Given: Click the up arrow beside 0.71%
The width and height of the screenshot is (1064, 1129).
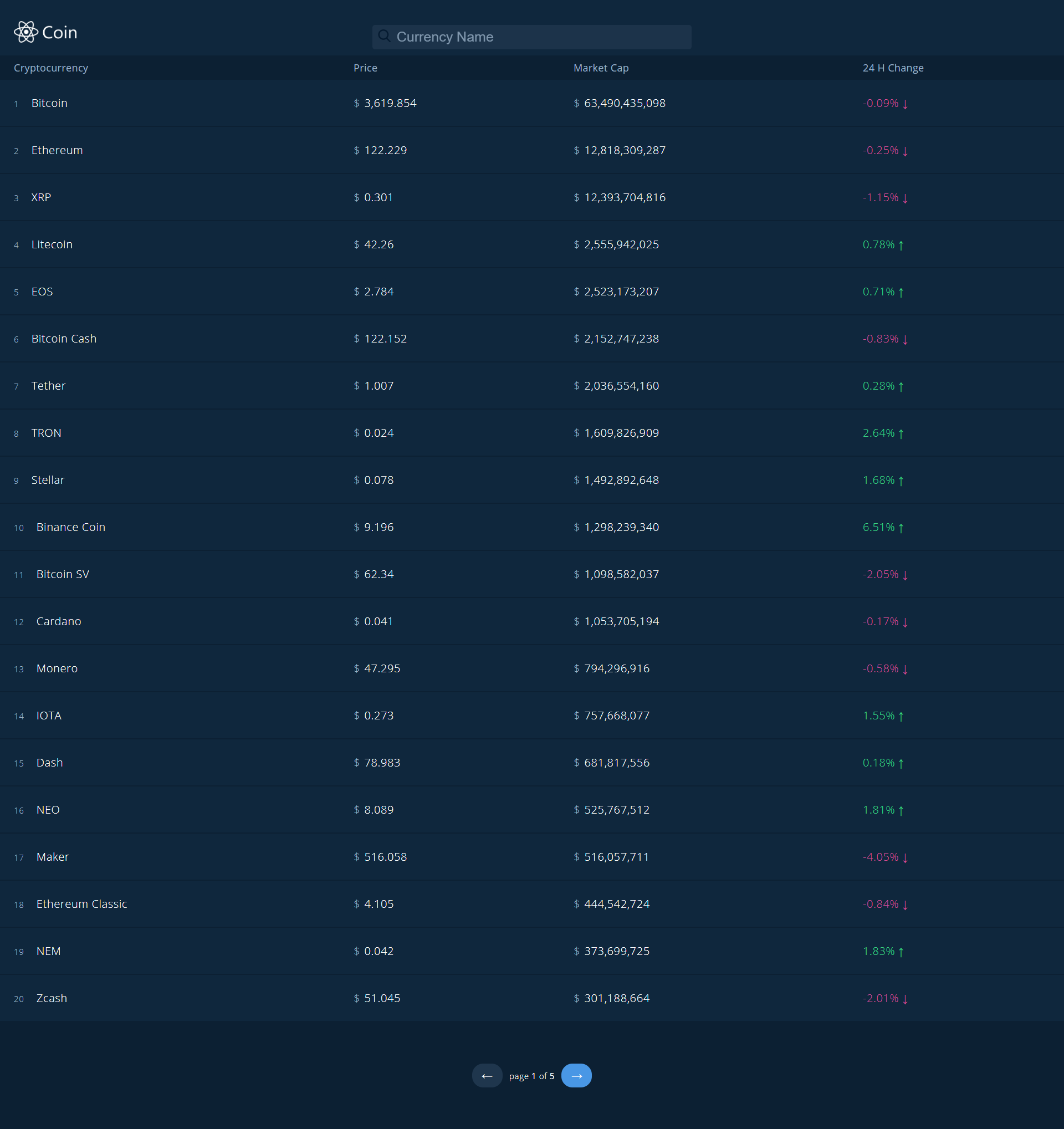Looking at the screenshot, I should click(901, 293).
